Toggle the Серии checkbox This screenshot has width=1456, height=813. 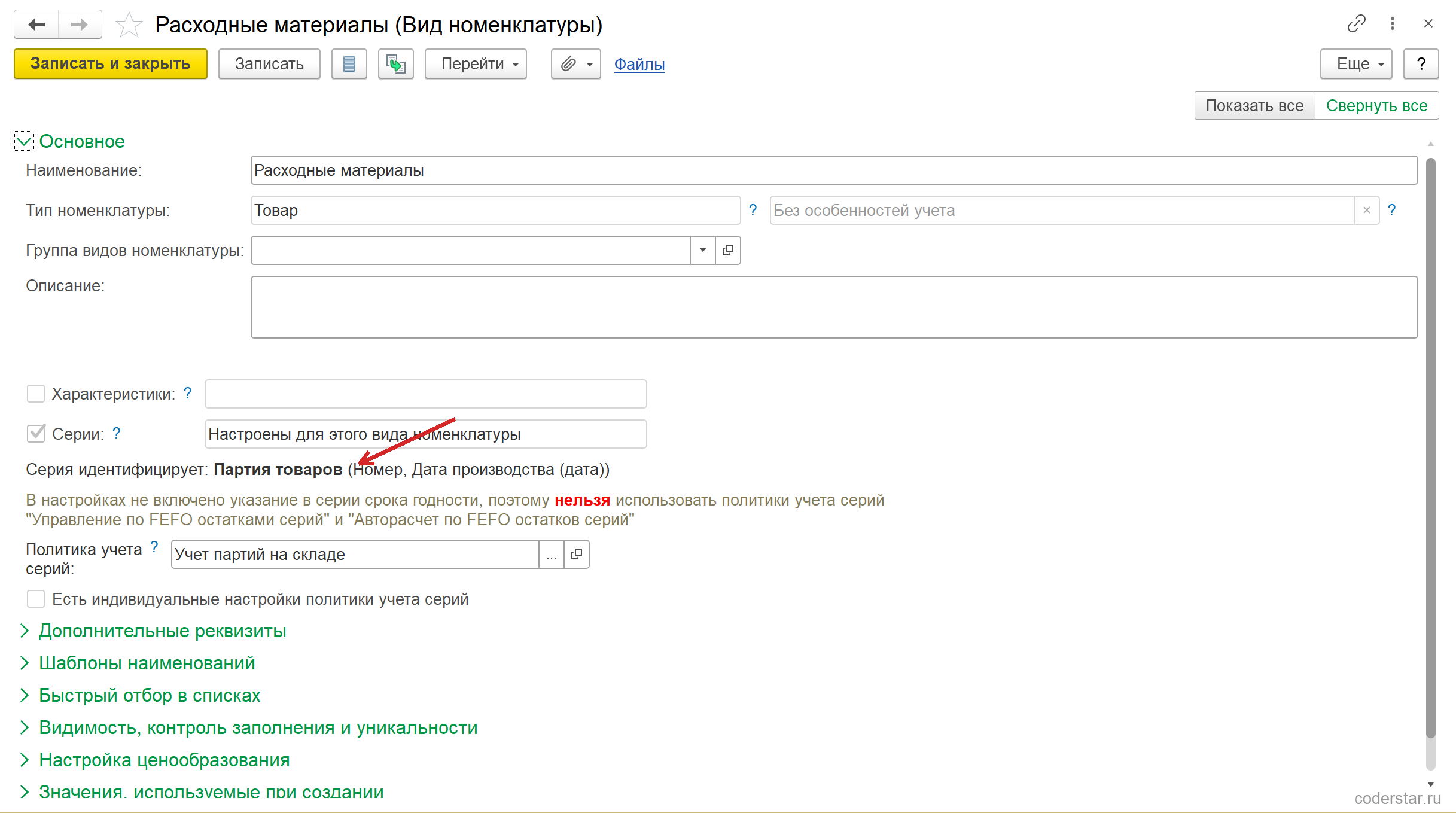36,434
